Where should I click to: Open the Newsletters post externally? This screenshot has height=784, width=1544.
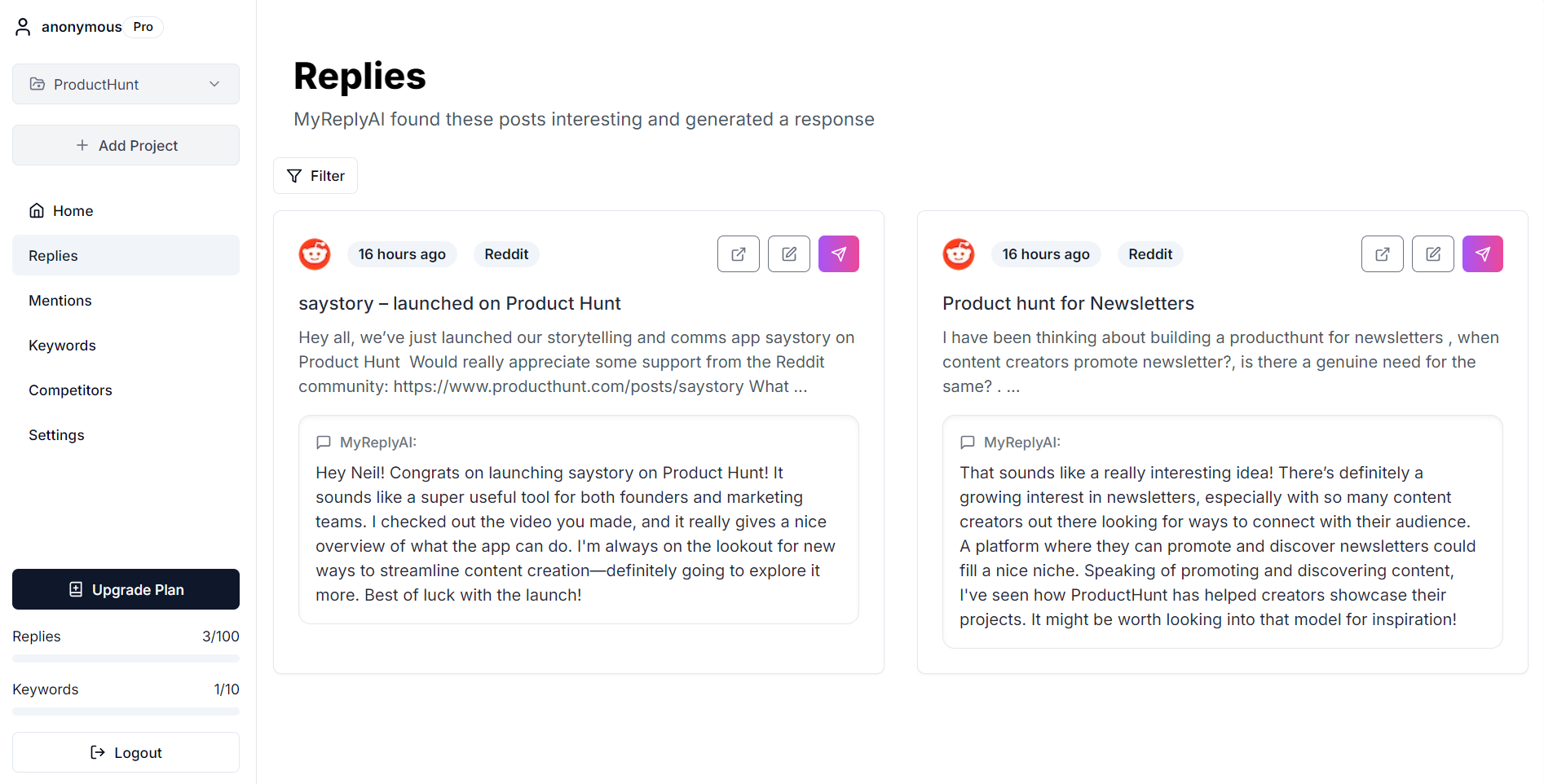click(x=1382, y=254)
